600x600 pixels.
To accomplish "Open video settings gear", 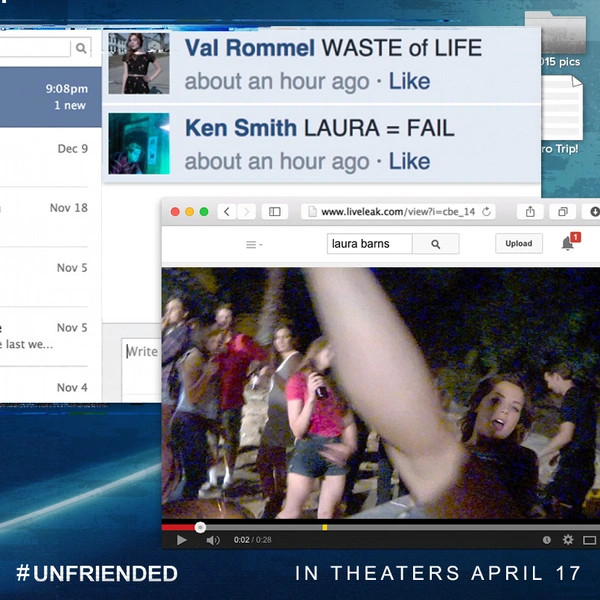I will pos(568,540).
